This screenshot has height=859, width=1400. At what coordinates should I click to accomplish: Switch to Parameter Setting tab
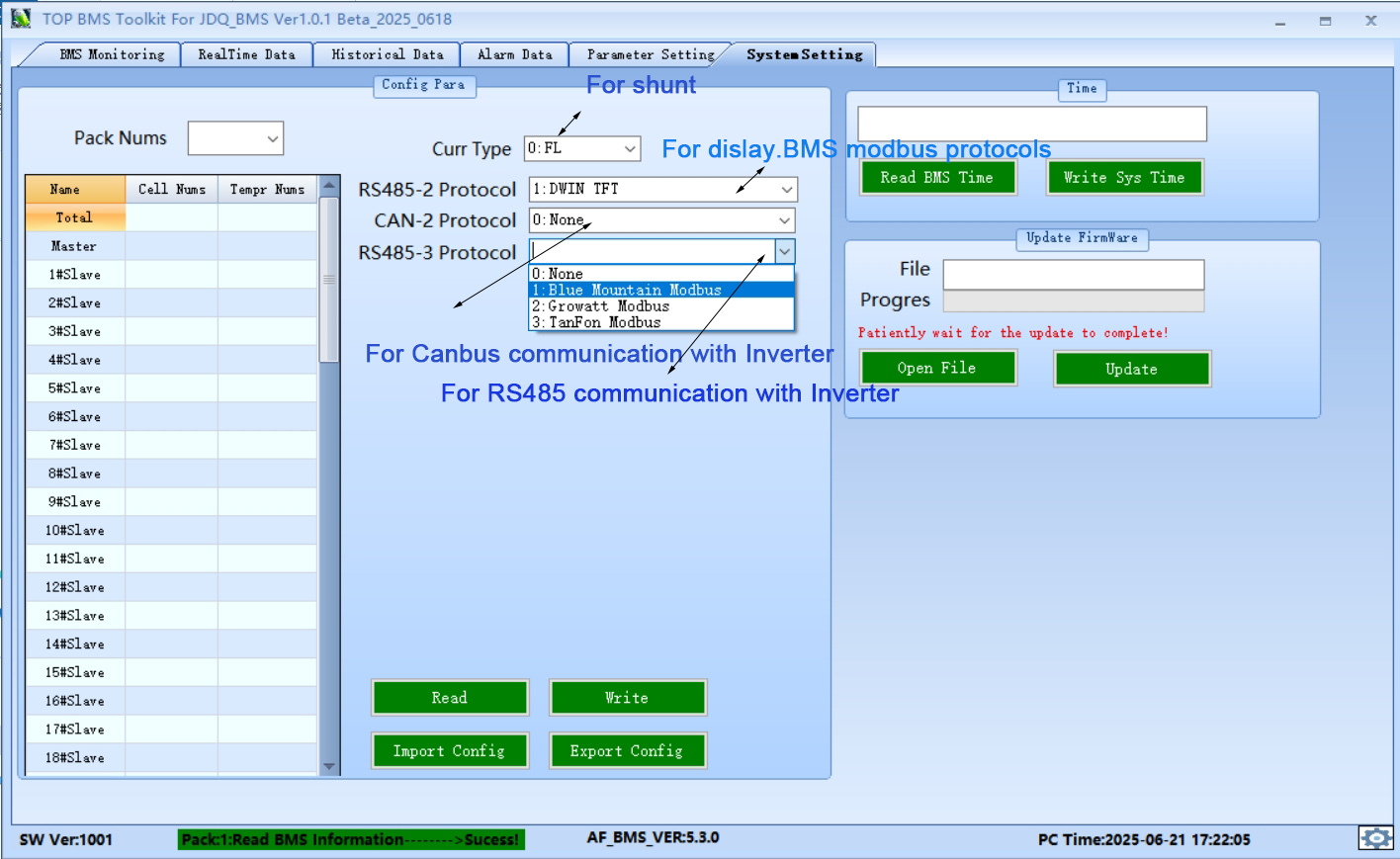[x=651, y=54]
